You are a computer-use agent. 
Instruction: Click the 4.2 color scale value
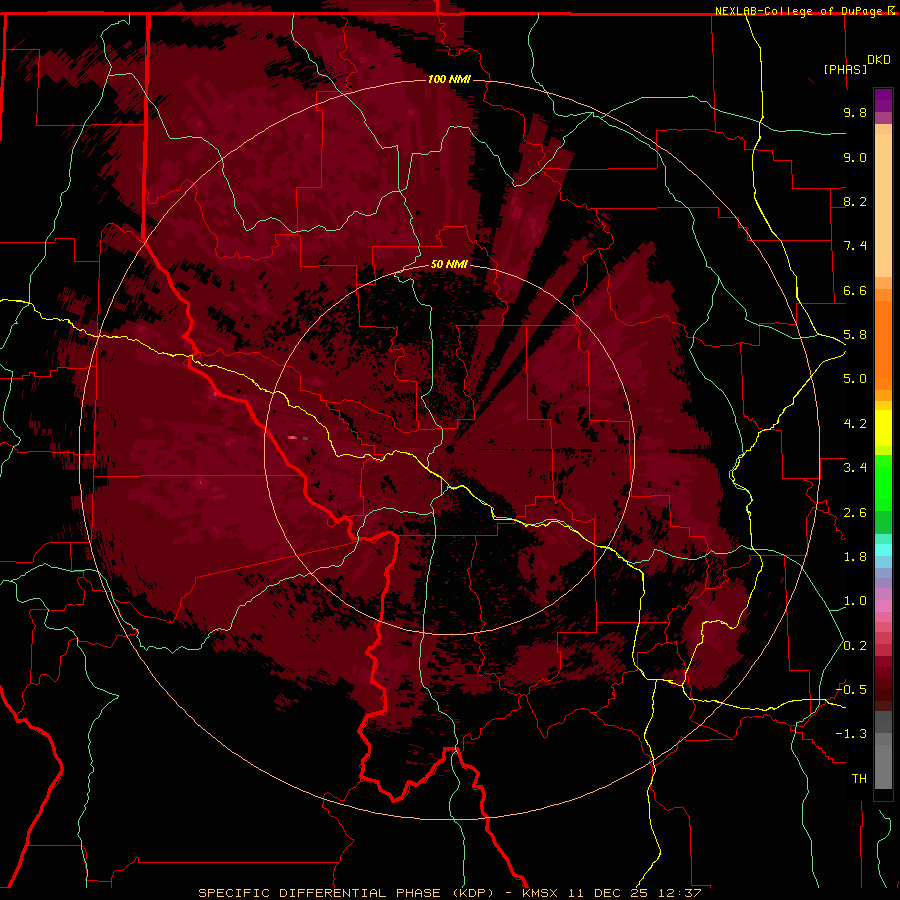pos(855,424)
